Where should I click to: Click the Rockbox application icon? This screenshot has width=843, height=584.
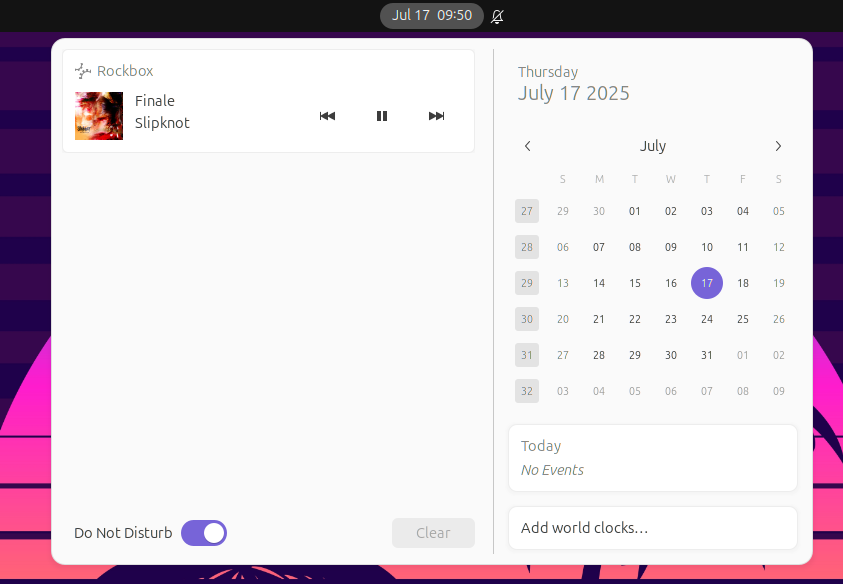pyautogui.click(x=81, y=70)
